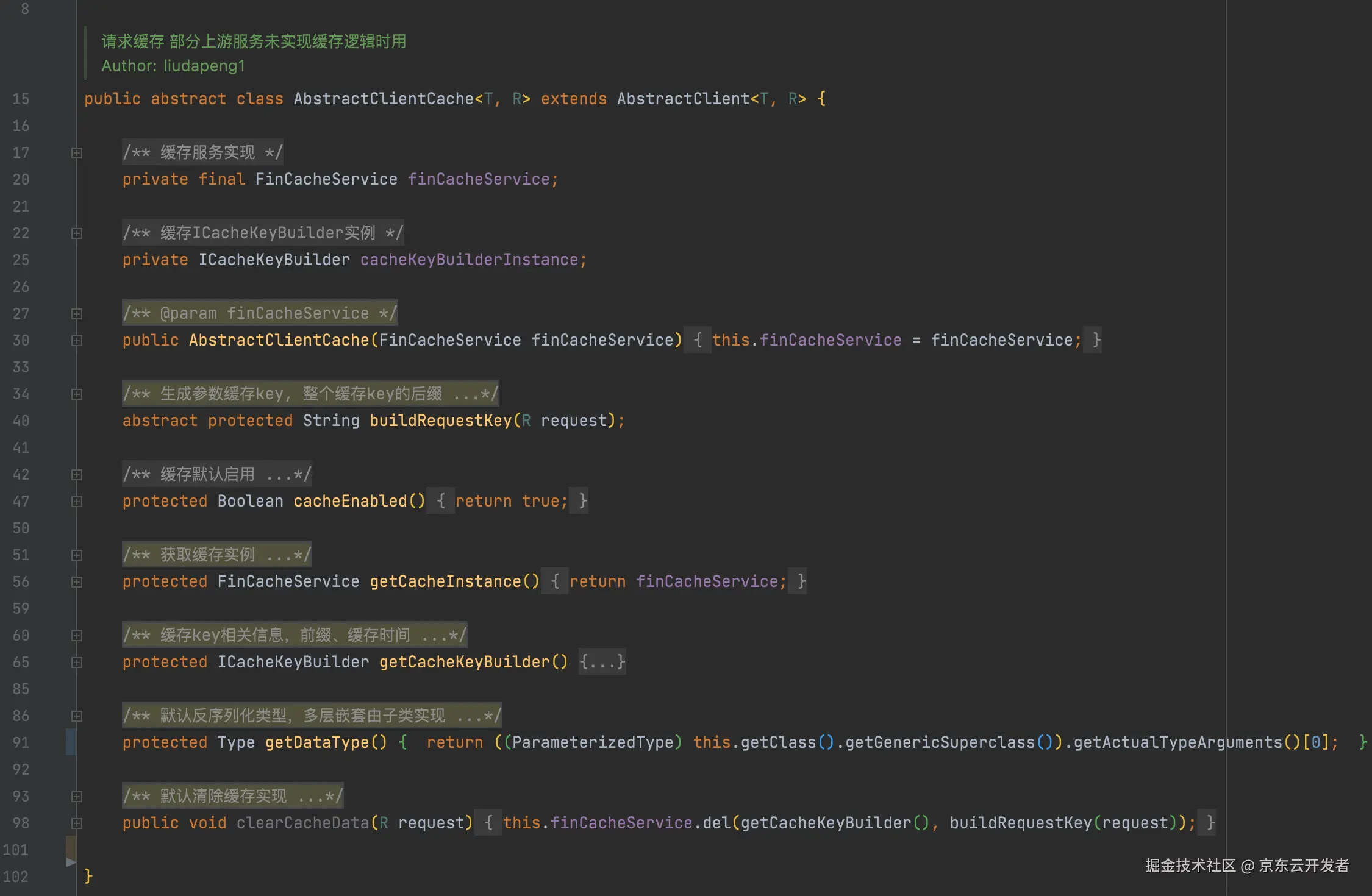Expand fold icon at line 42 comment

tap(77, 475)
